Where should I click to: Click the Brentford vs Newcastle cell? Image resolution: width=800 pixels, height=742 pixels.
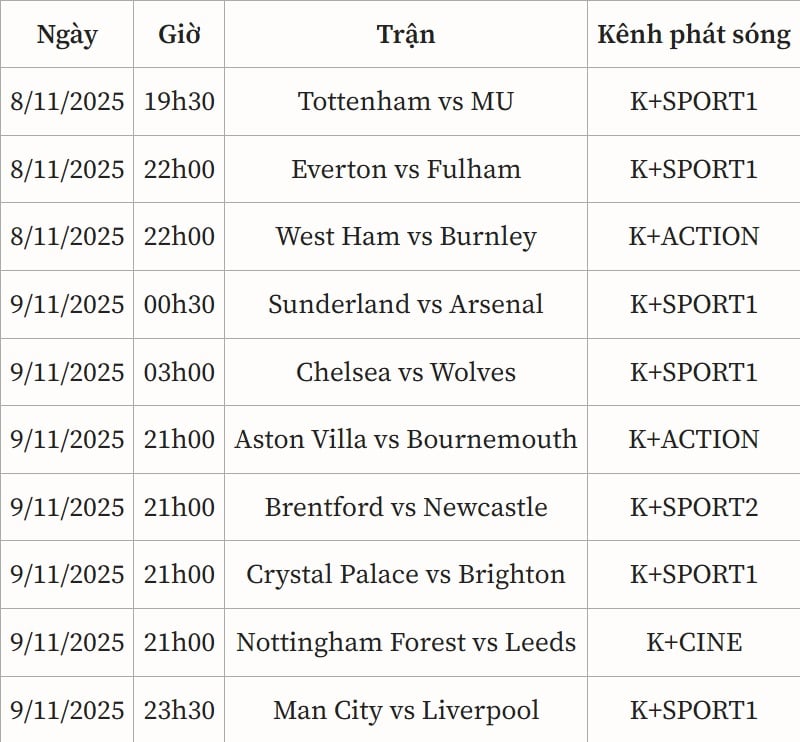pos(406,507)
